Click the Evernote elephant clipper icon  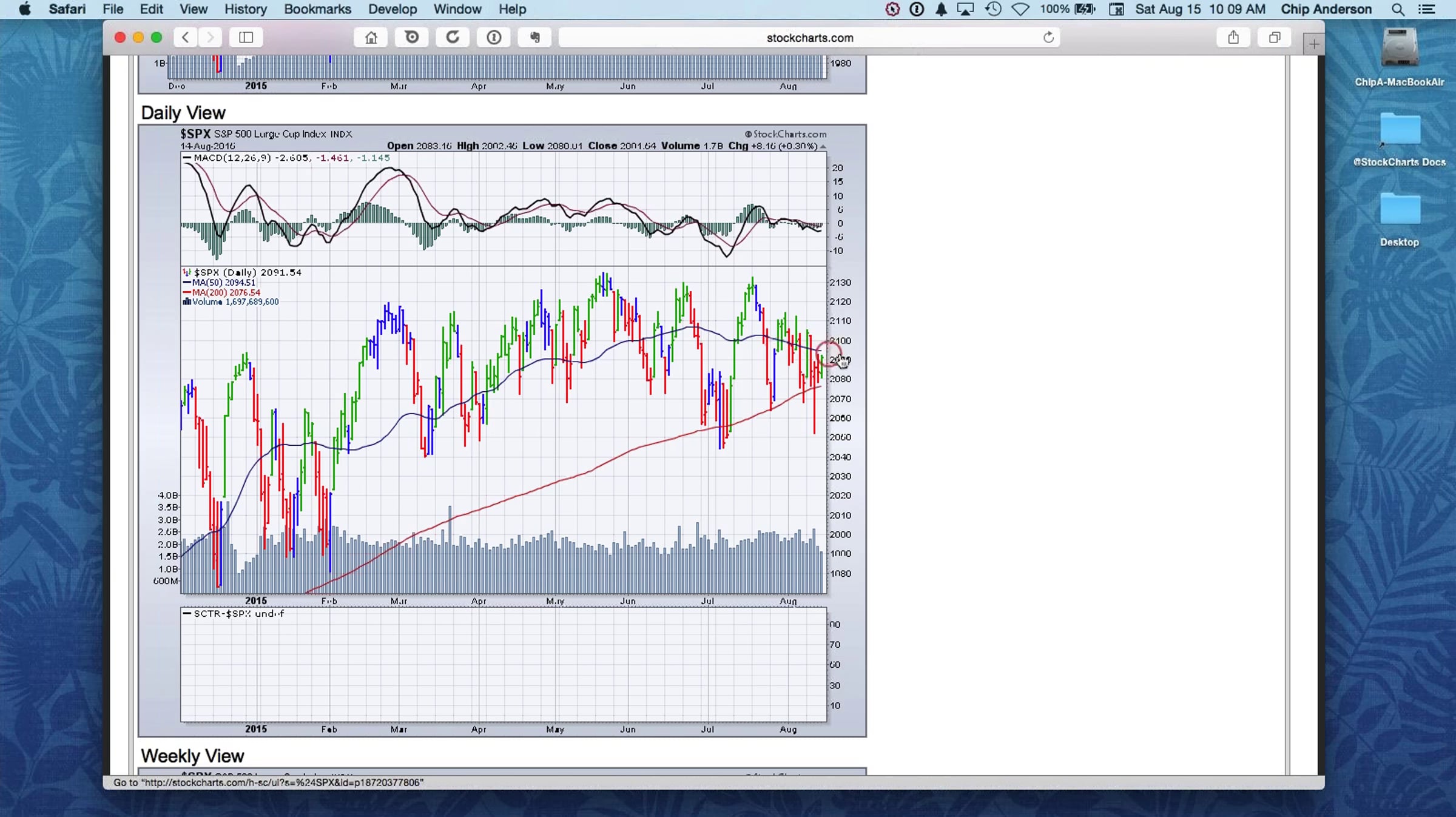pyautogui.click(x=534, y=38)
